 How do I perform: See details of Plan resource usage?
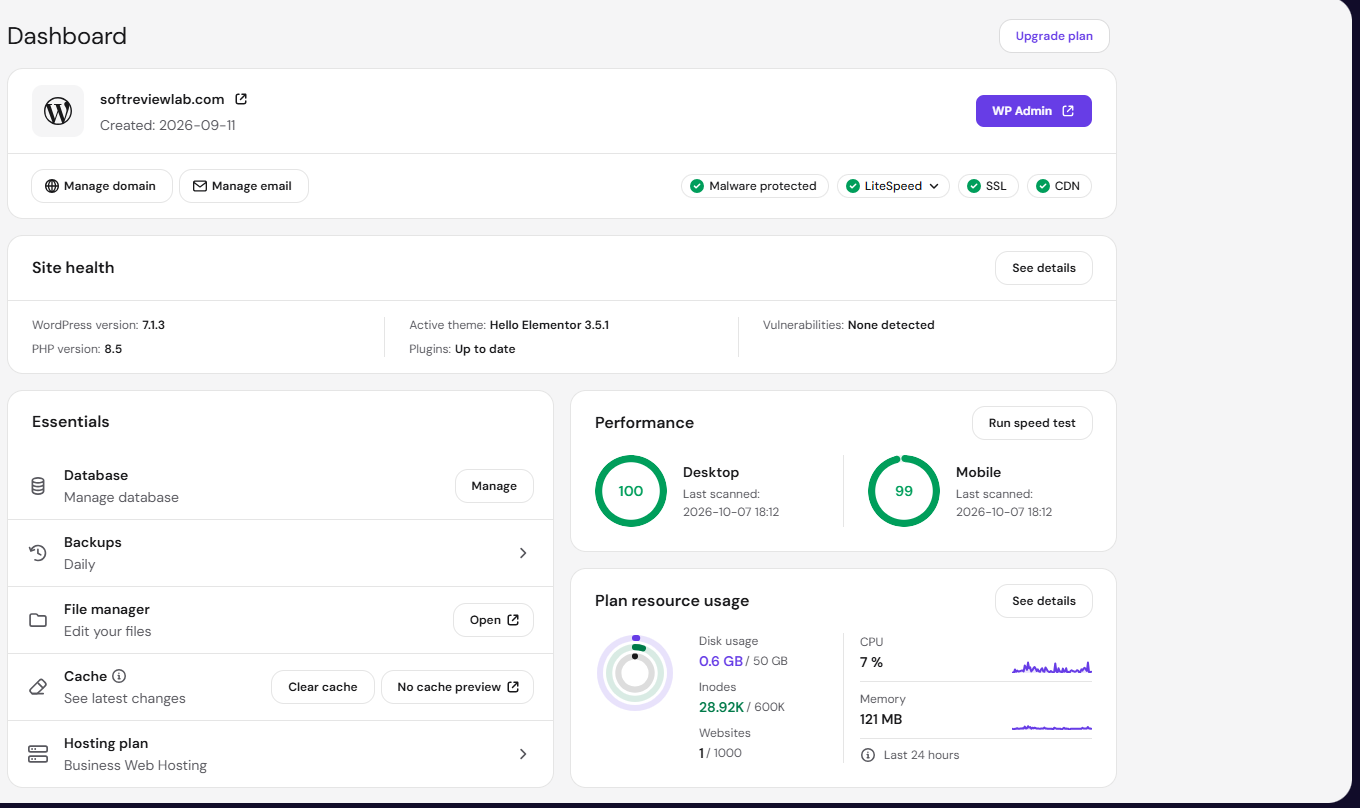tap(1044, 601)
